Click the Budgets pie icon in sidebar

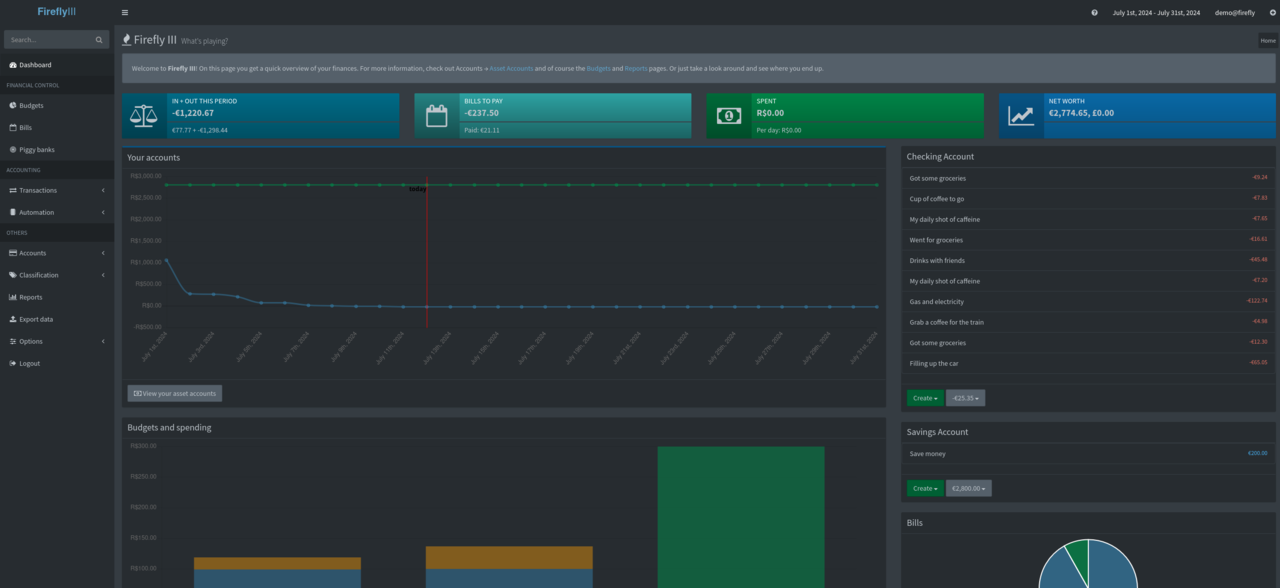(x=13, y=105)
